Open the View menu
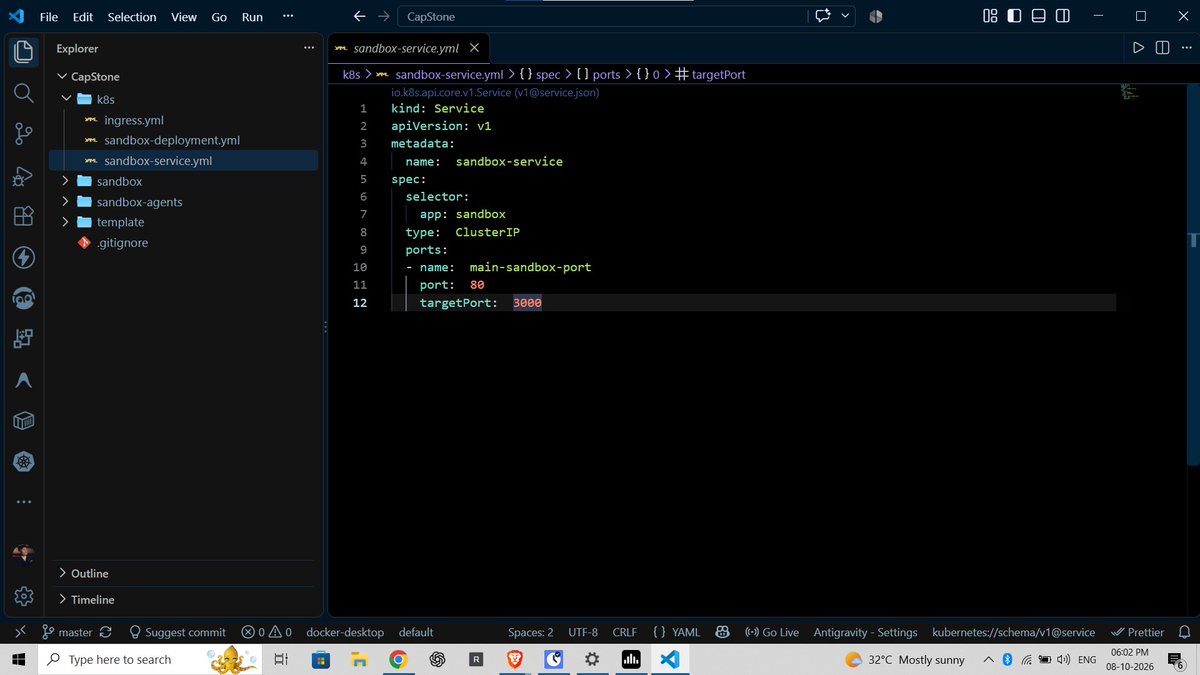1200x675 pixels. pos(184,16)
